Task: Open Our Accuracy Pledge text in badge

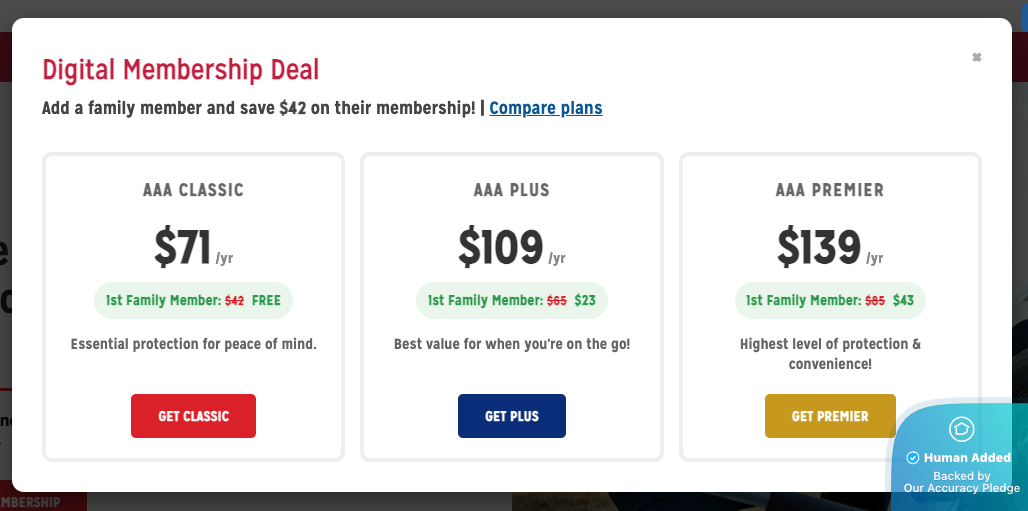Action: tap(961, 488)
